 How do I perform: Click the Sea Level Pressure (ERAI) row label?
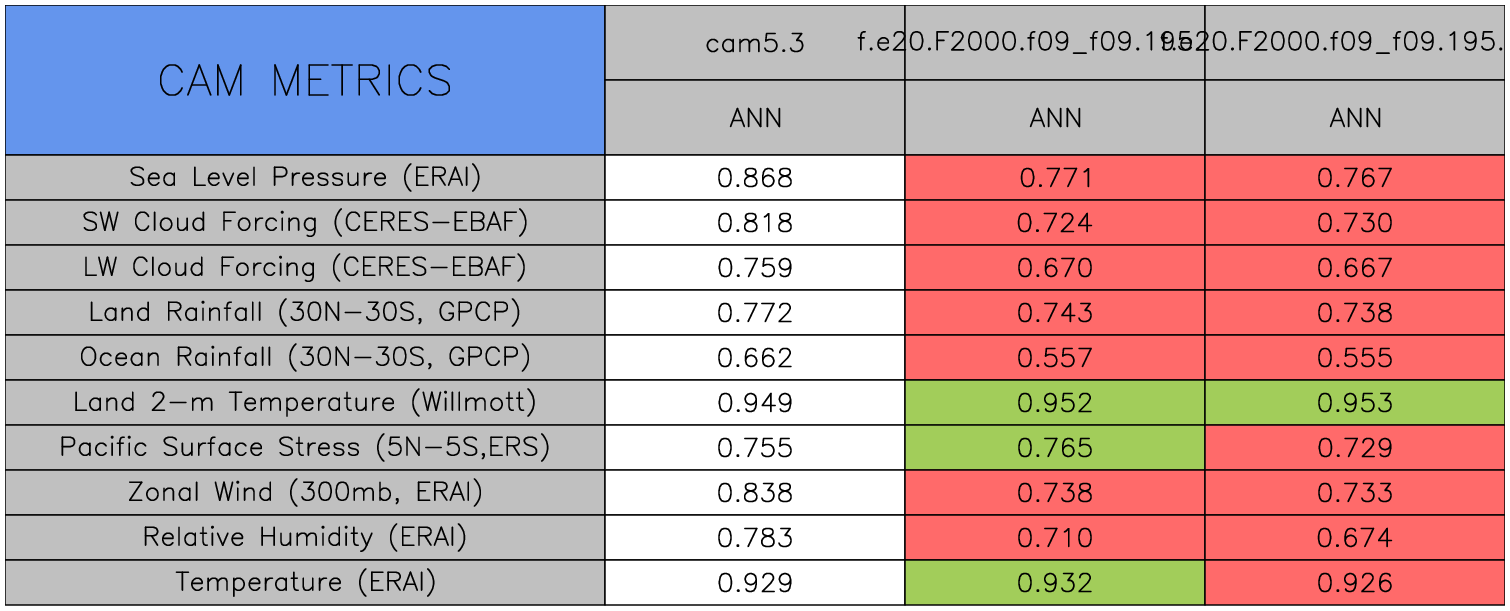(x=305, y=177)
